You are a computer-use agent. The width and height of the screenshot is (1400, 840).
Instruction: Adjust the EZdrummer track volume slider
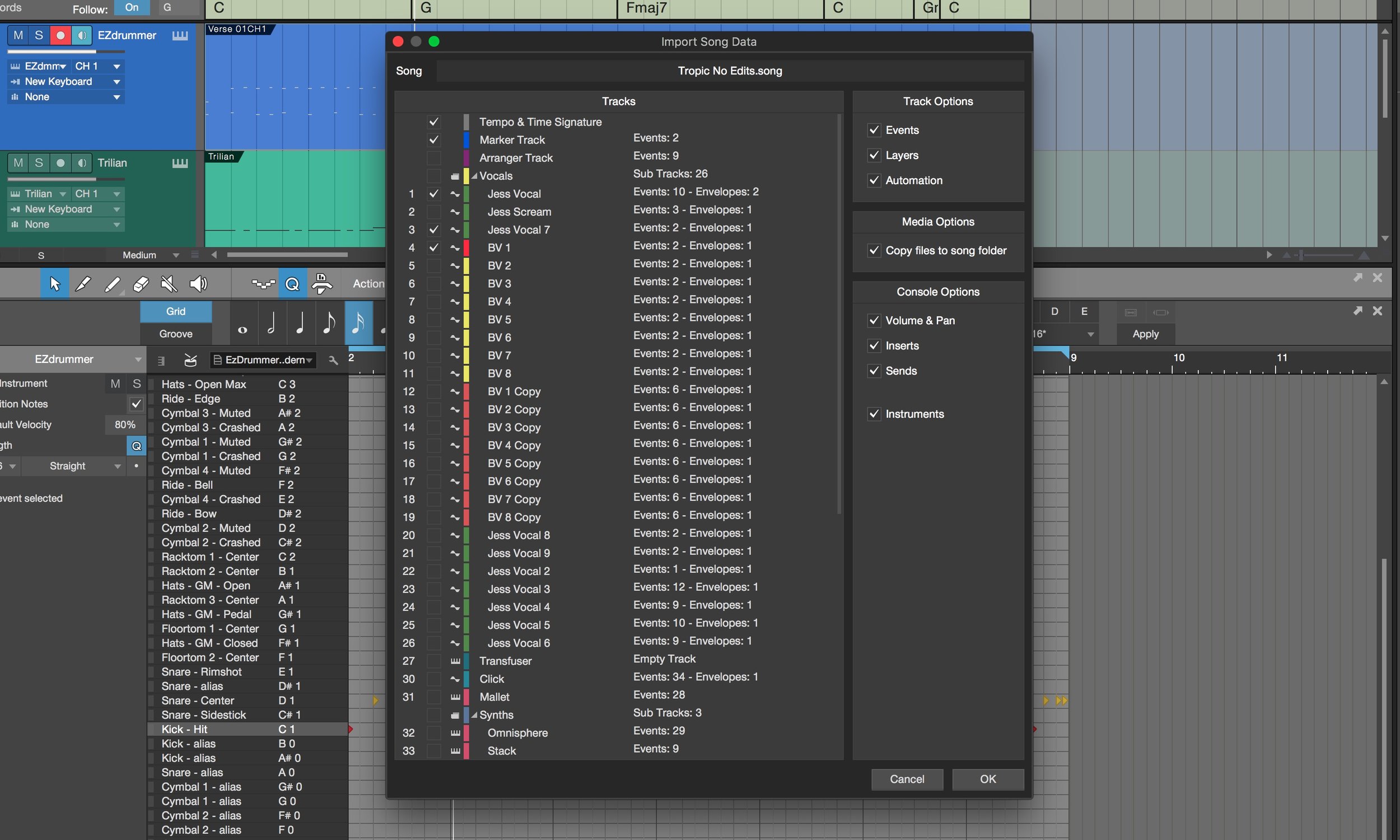tap(66, 52)
